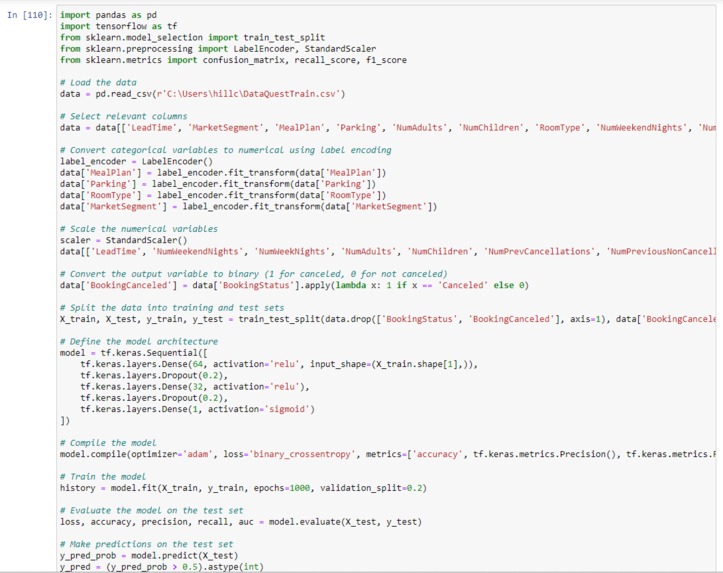Click the Dropout(0.2) line right after Dense(64)
The height and width of the screenshot is (573, 723).
pyautogui.click(x=154, y=375)
